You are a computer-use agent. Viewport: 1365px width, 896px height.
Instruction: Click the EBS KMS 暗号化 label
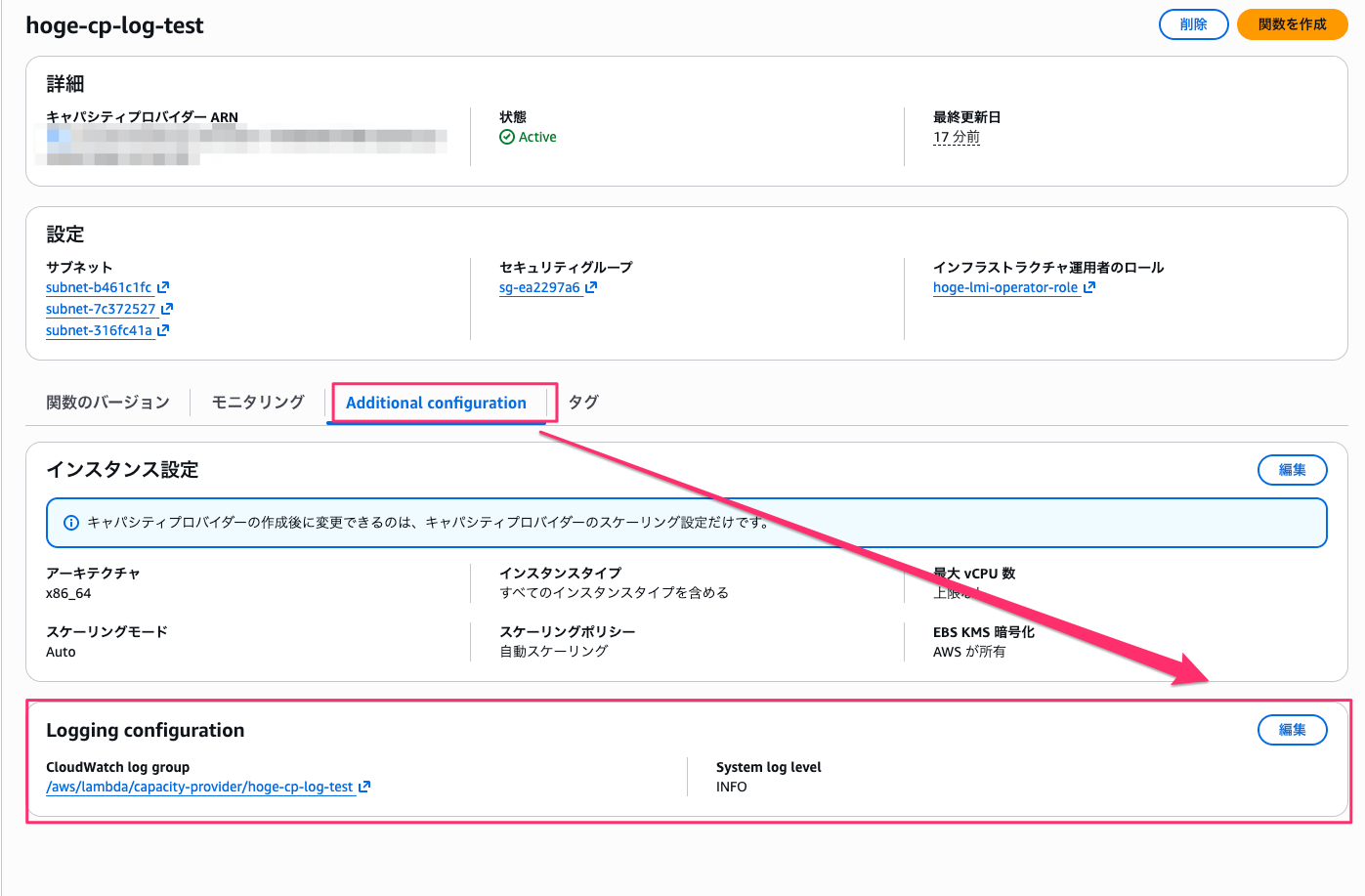click(984, 632)
